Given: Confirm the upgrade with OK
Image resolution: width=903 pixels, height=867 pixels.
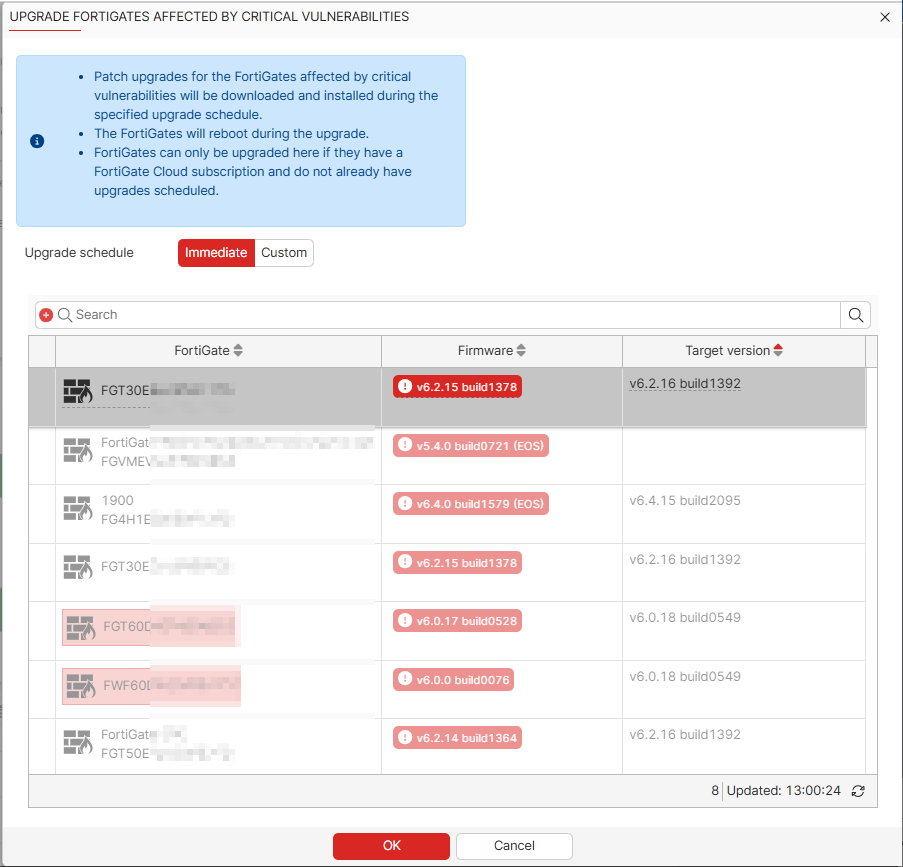Looking at the screenshot, I should point(391,846).
